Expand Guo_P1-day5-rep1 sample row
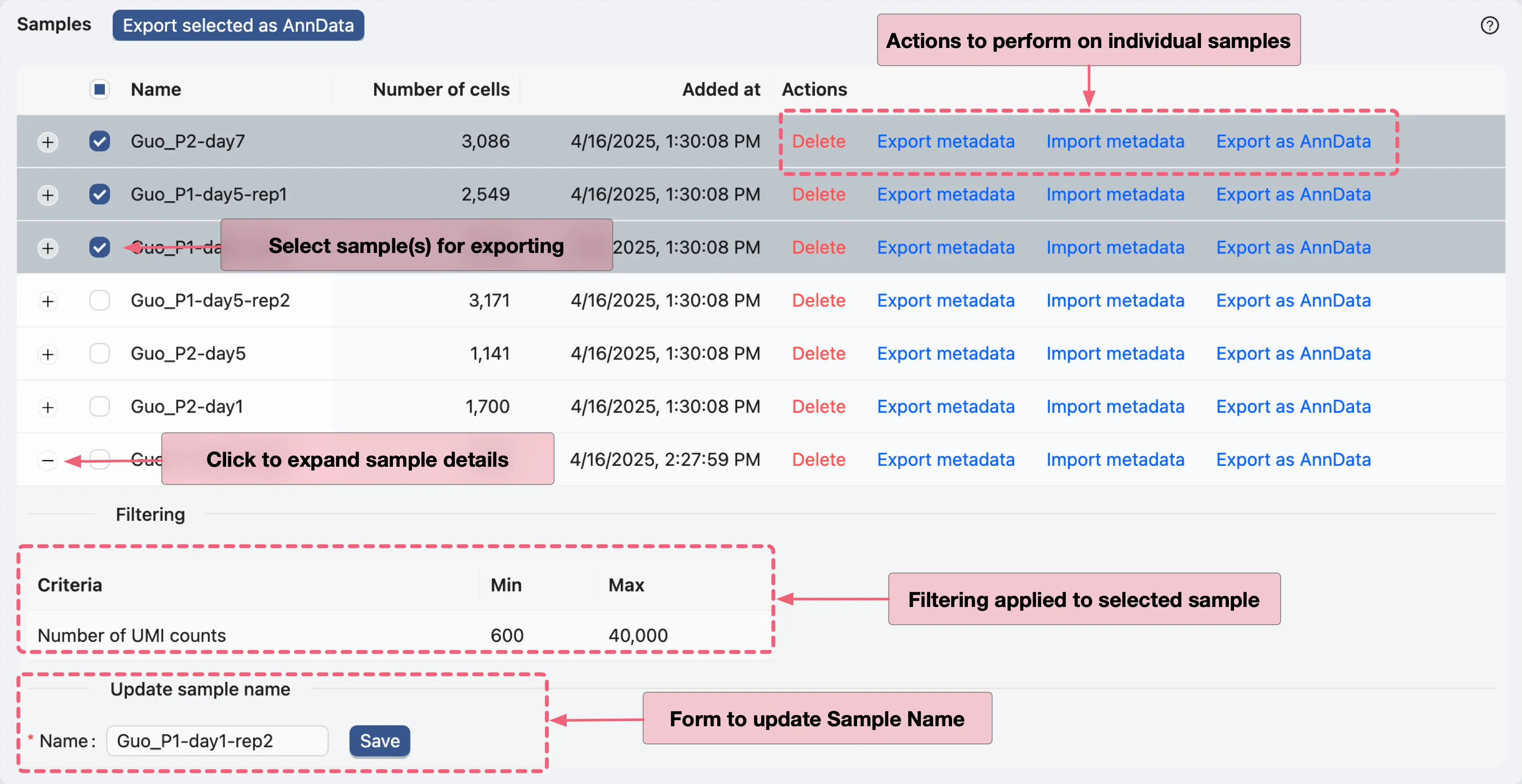 (48, 195)
